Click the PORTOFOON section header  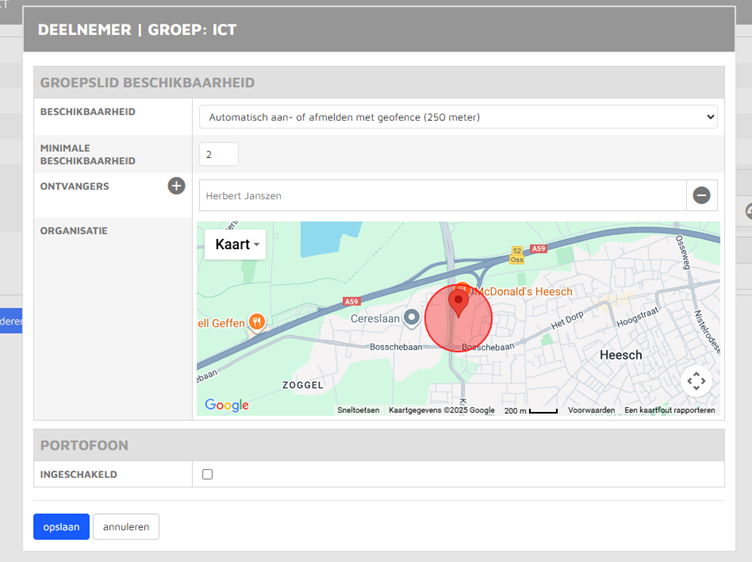pyautogui.click(x=379, y=445)
